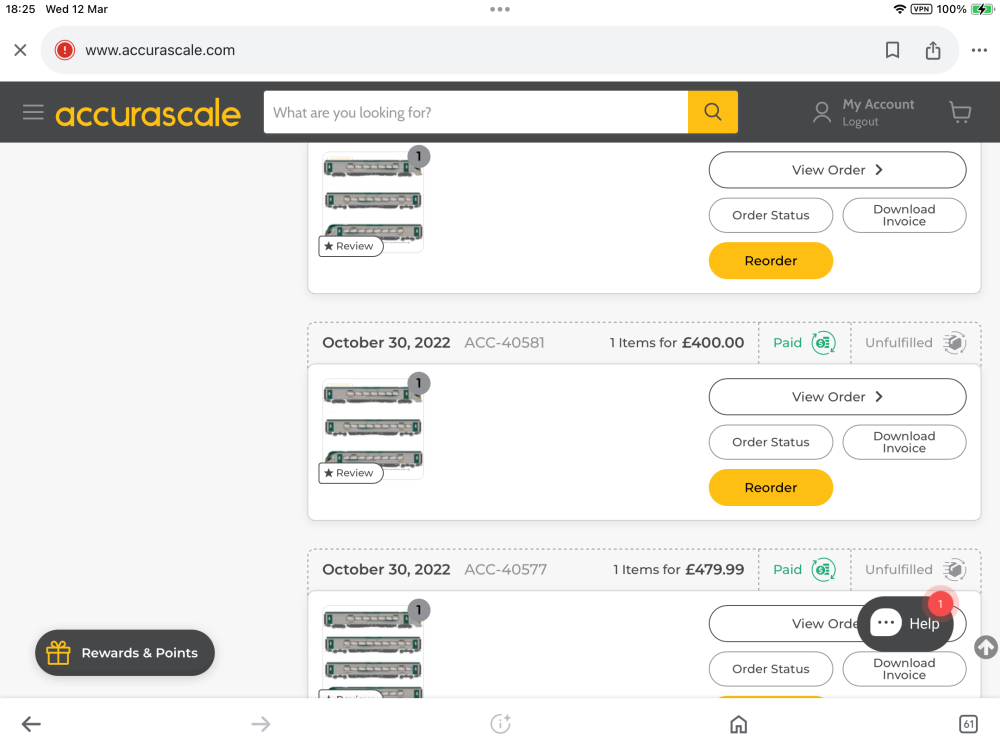Download Invoice for order ACC-40581
The image size is (1000, 750).
click(x=904, y=442)
